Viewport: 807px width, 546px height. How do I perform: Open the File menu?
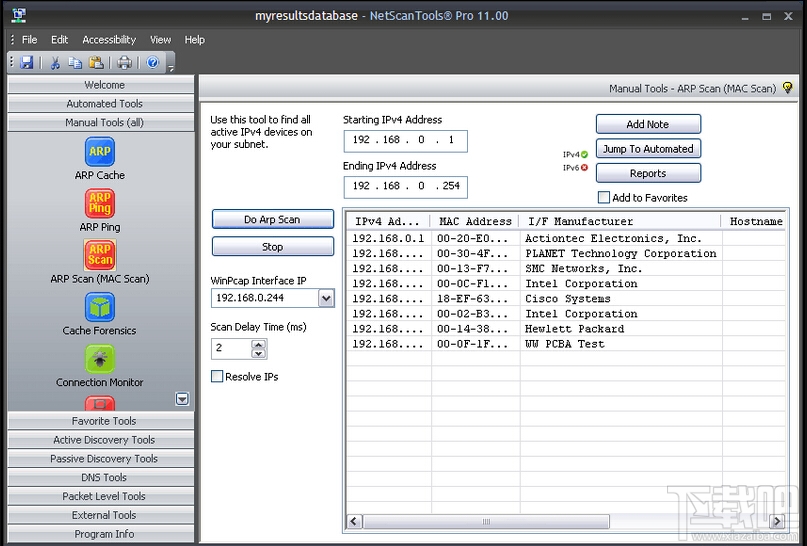[29, 40]
